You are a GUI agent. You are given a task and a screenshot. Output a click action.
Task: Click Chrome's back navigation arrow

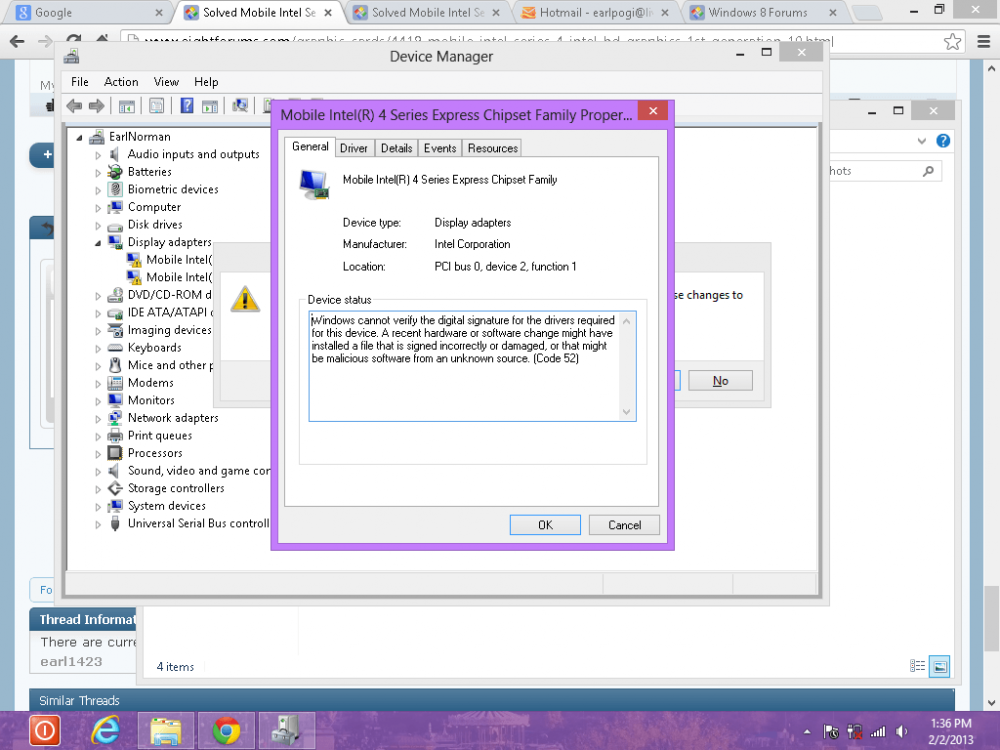[x=17, y=42]
